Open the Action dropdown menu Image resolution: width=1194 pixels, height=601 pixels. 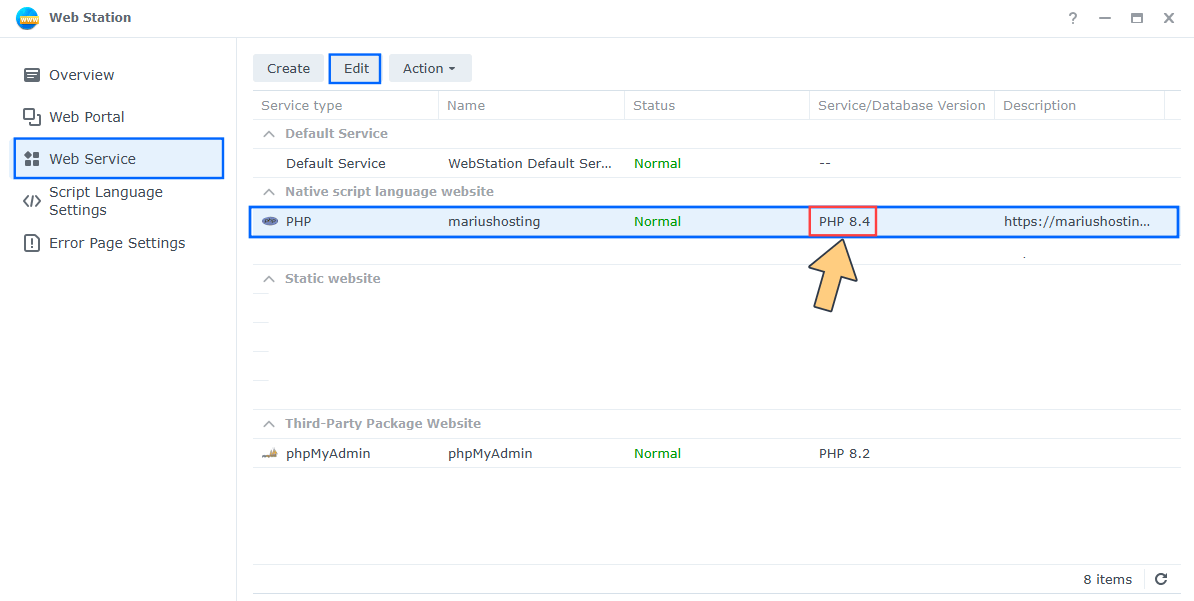pos(430,68)
